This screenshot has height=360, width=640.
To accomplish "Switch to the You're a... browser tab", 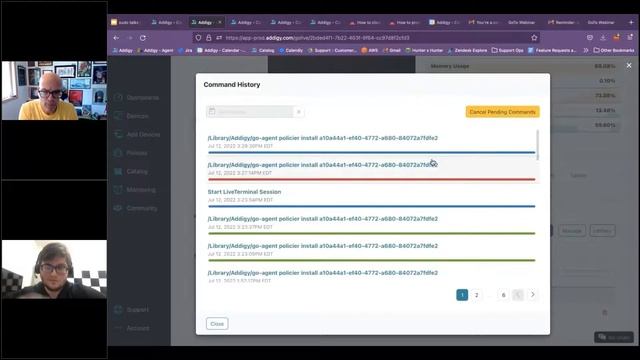I will [483, 22].
